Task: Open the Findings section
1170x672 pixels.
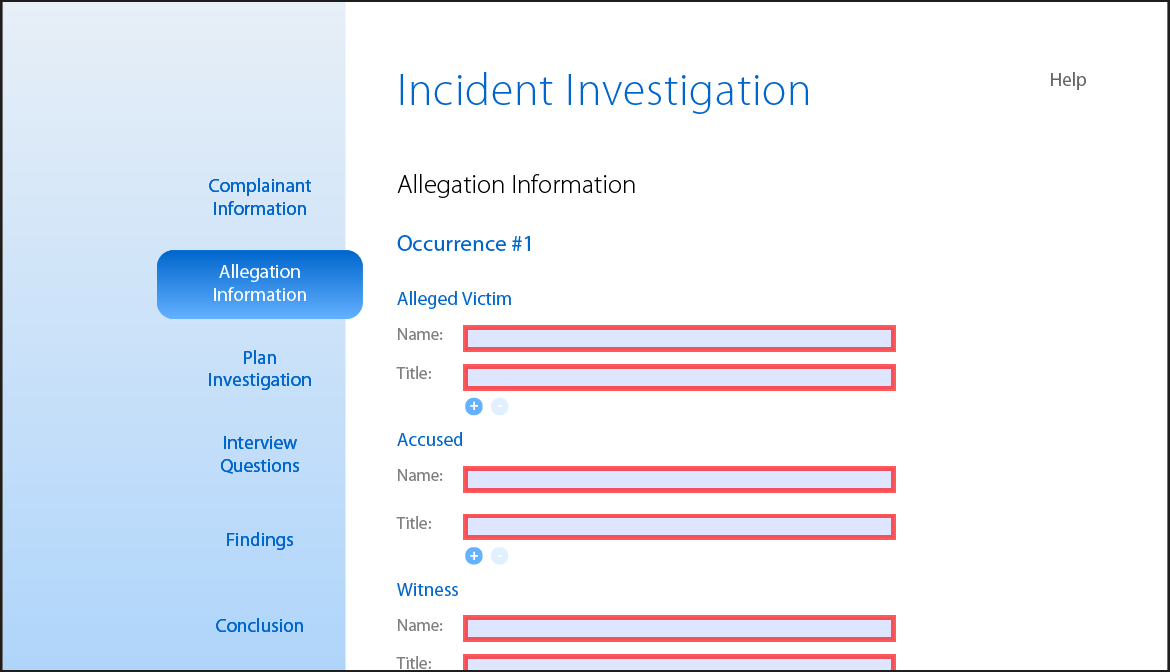Action: tap(259, 540)
